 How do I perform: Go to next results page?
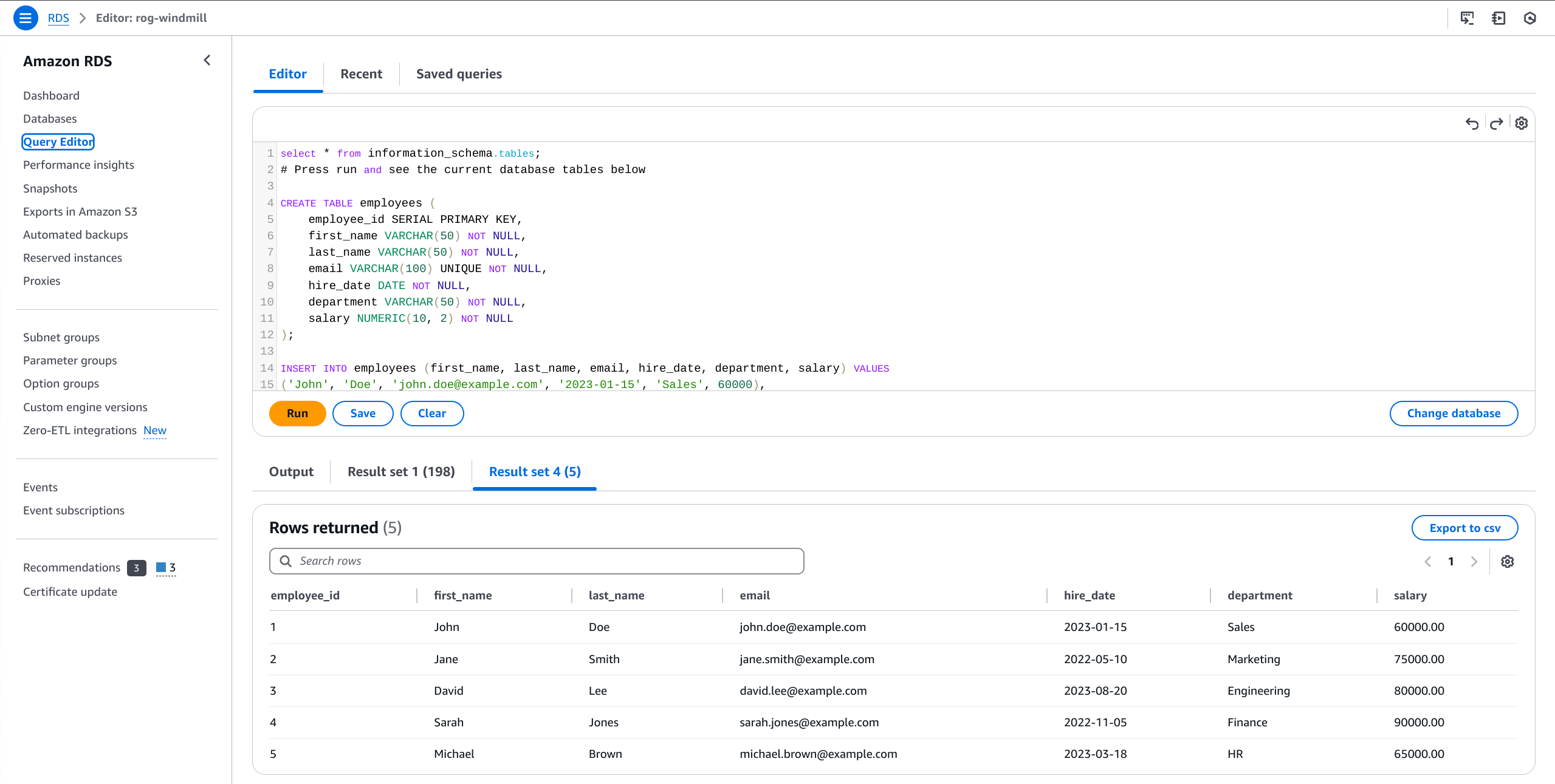coord(1474,562)
